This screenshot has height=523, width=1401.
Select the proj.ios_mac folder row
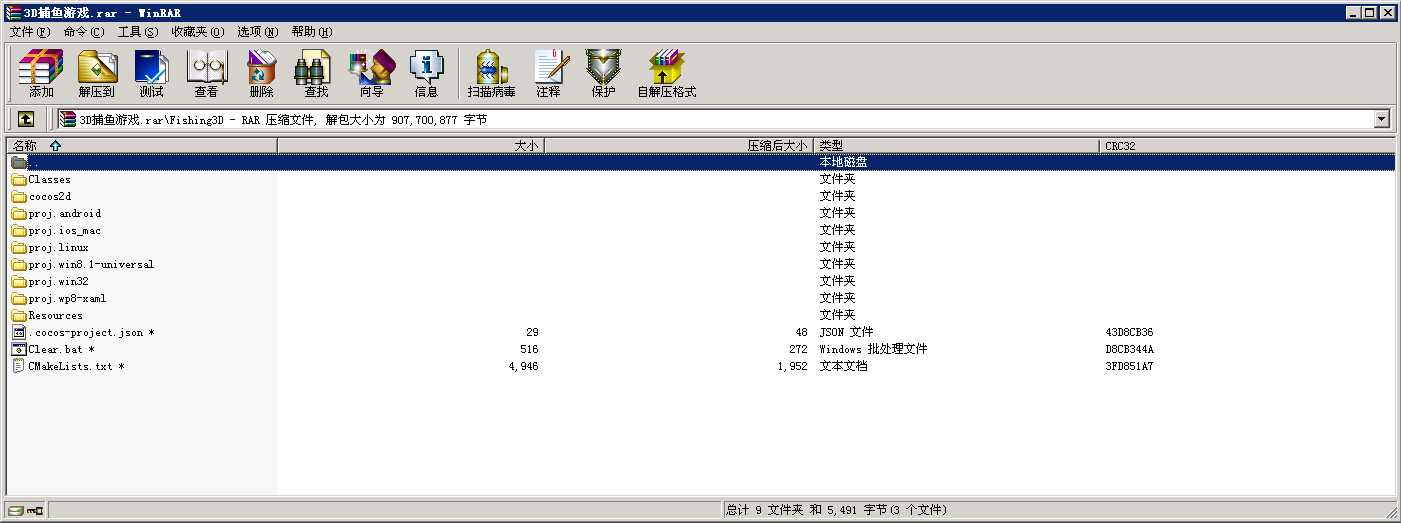pos(700,230)
